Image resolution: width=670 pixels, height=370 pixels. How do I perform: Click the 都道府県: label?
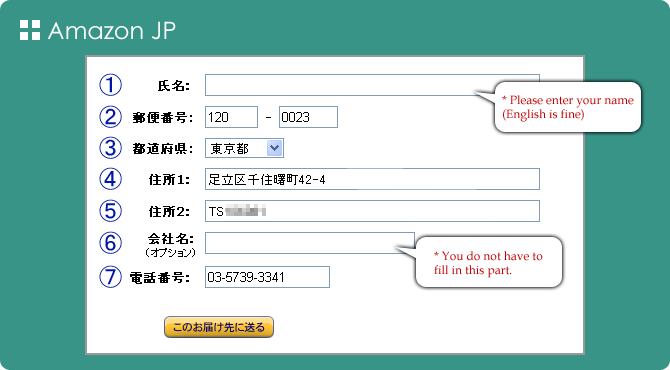point(163,149)
